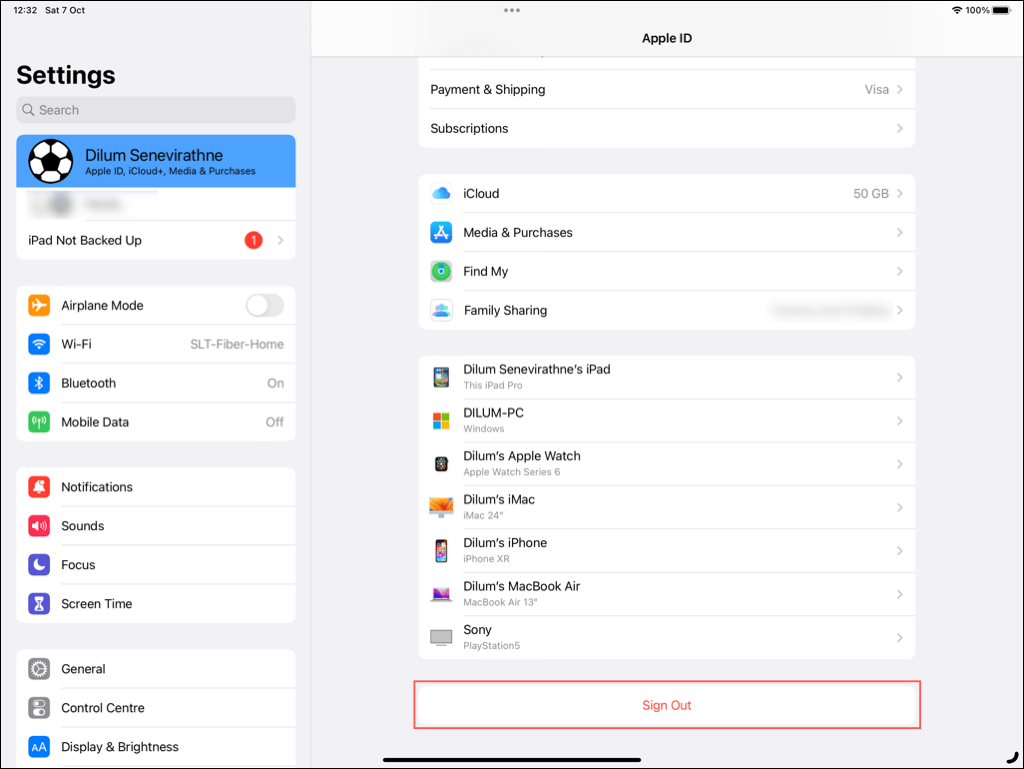Open Screen Time settings
Screen dimensions: 1024x769
point(156,604)
